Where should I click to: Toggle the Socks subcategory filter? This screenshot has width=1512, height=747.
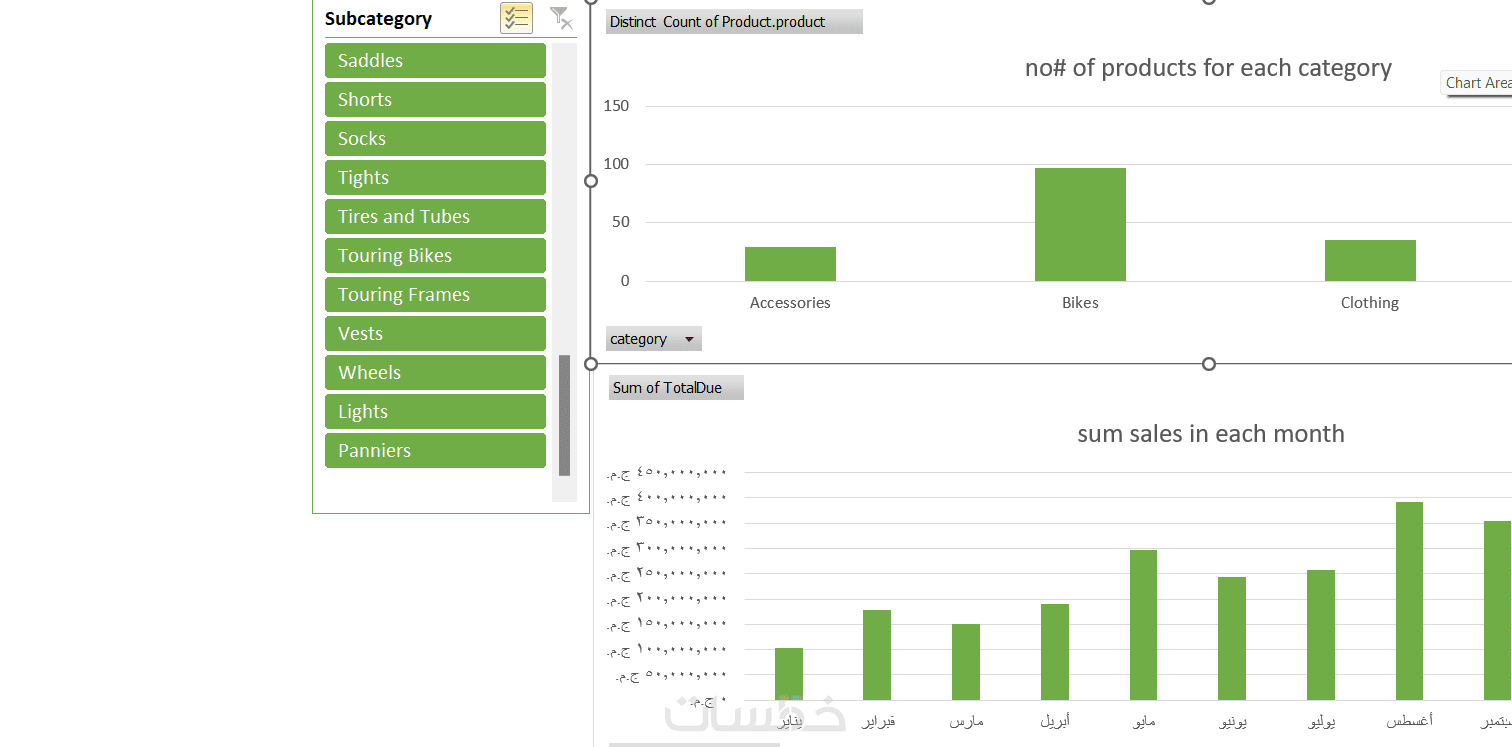point(435,139)
